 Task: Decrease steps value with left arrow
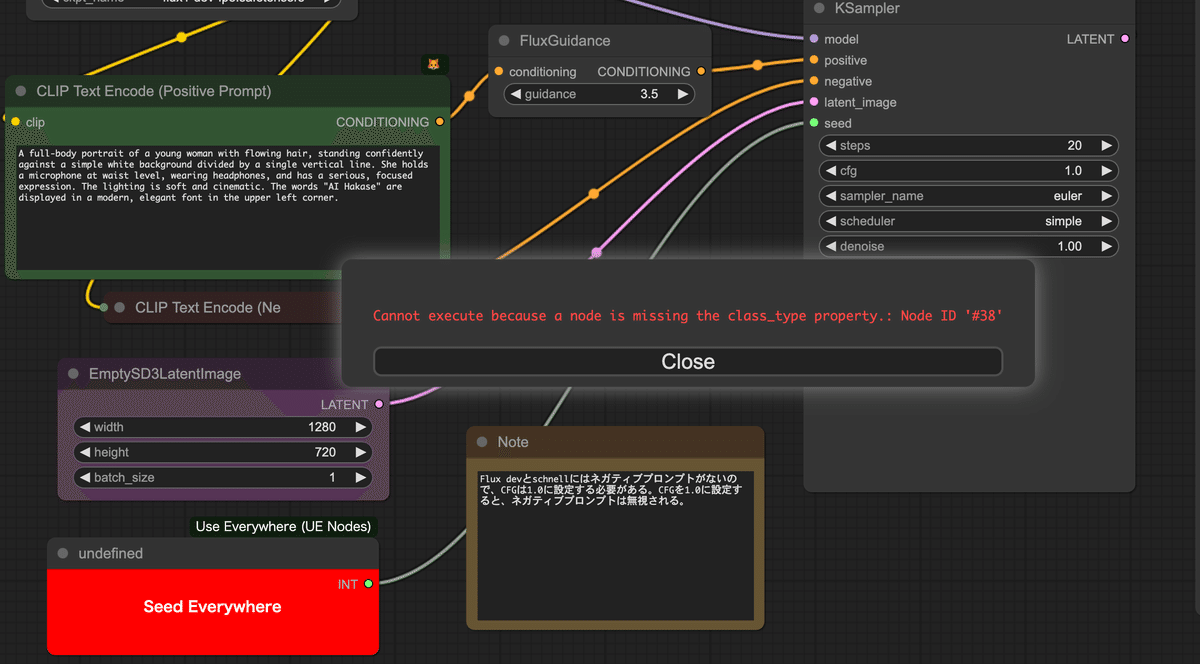click(x=830, y=146)
